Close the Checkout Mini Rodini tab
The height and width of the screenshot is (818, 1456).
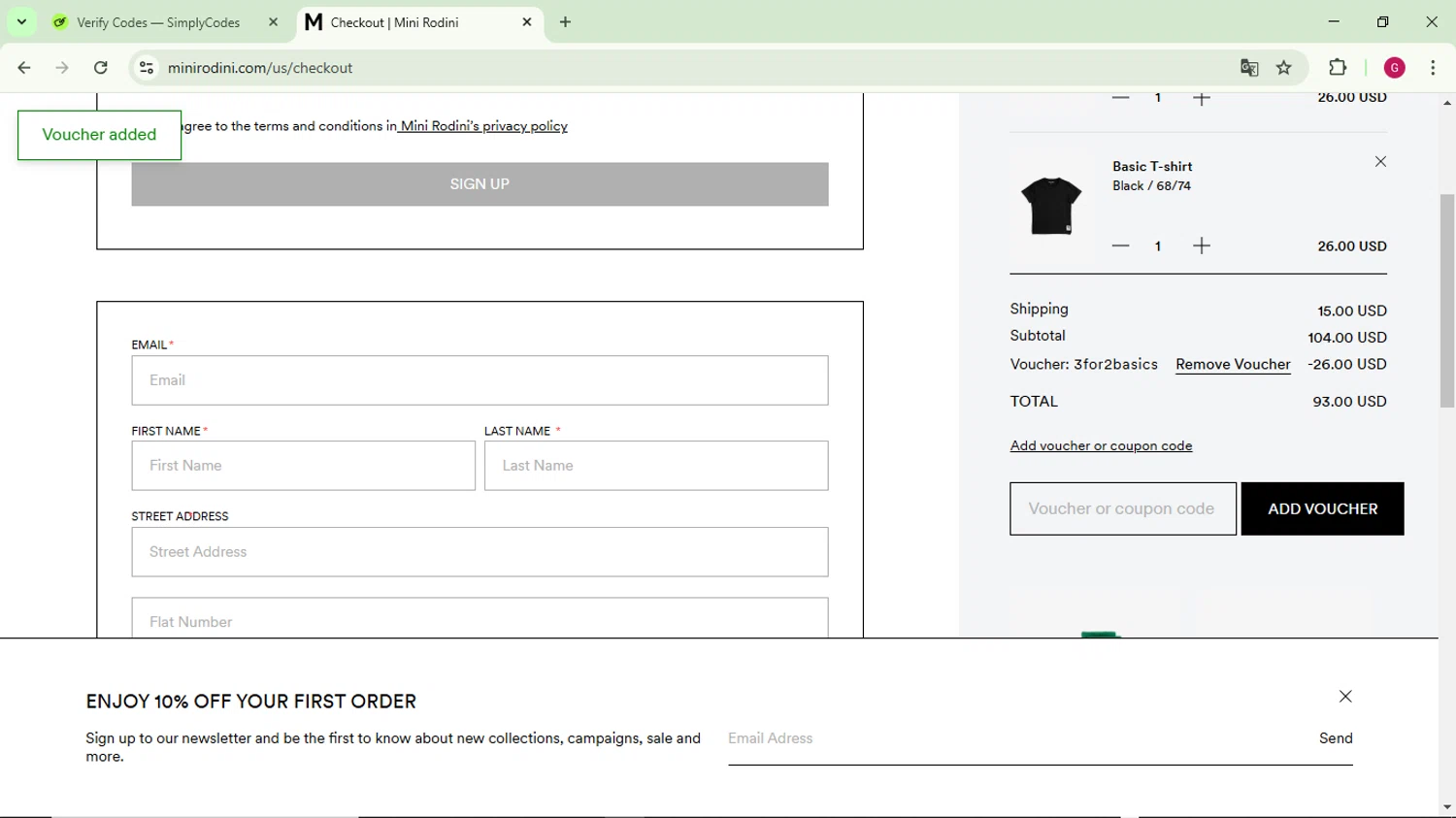pyautogui.click(x=527, y=22)
